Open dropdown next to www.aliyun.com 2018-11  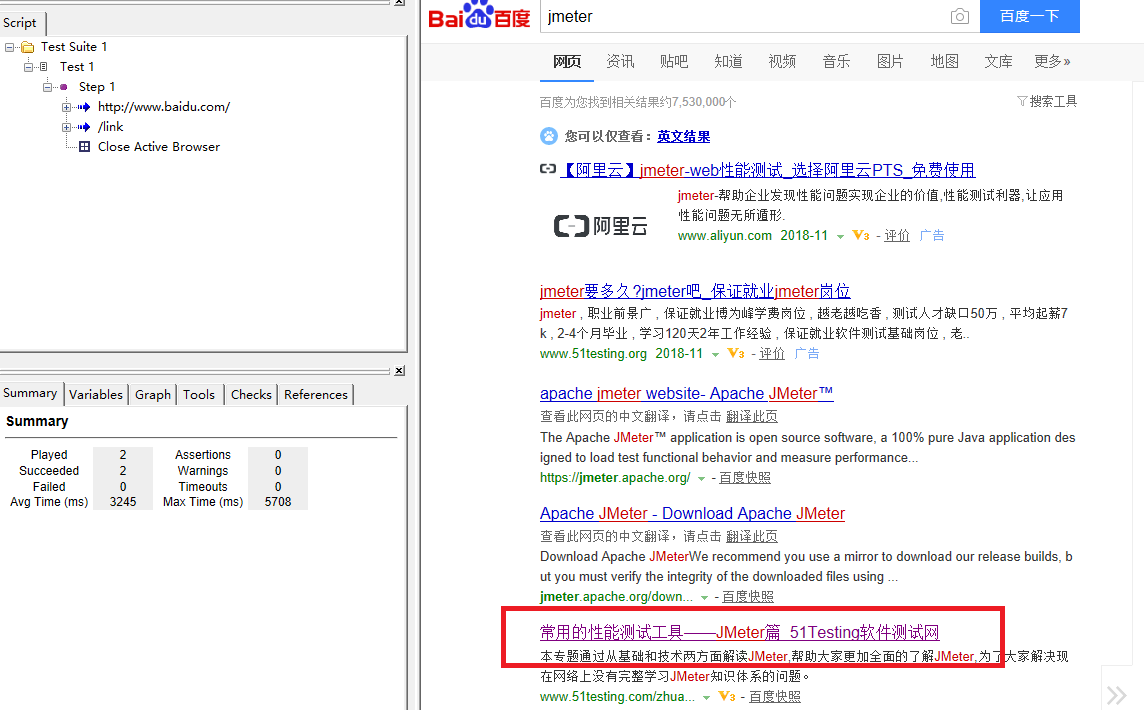tap(840, 236)
